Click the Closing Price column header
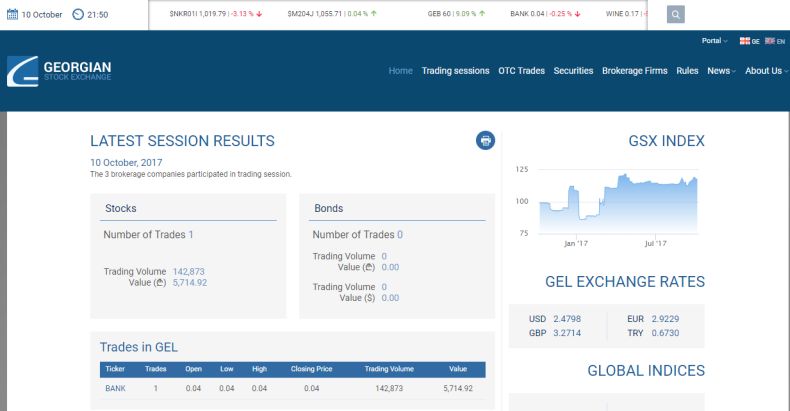The width and height of the screenshot is (790, 411). point(311,369)
